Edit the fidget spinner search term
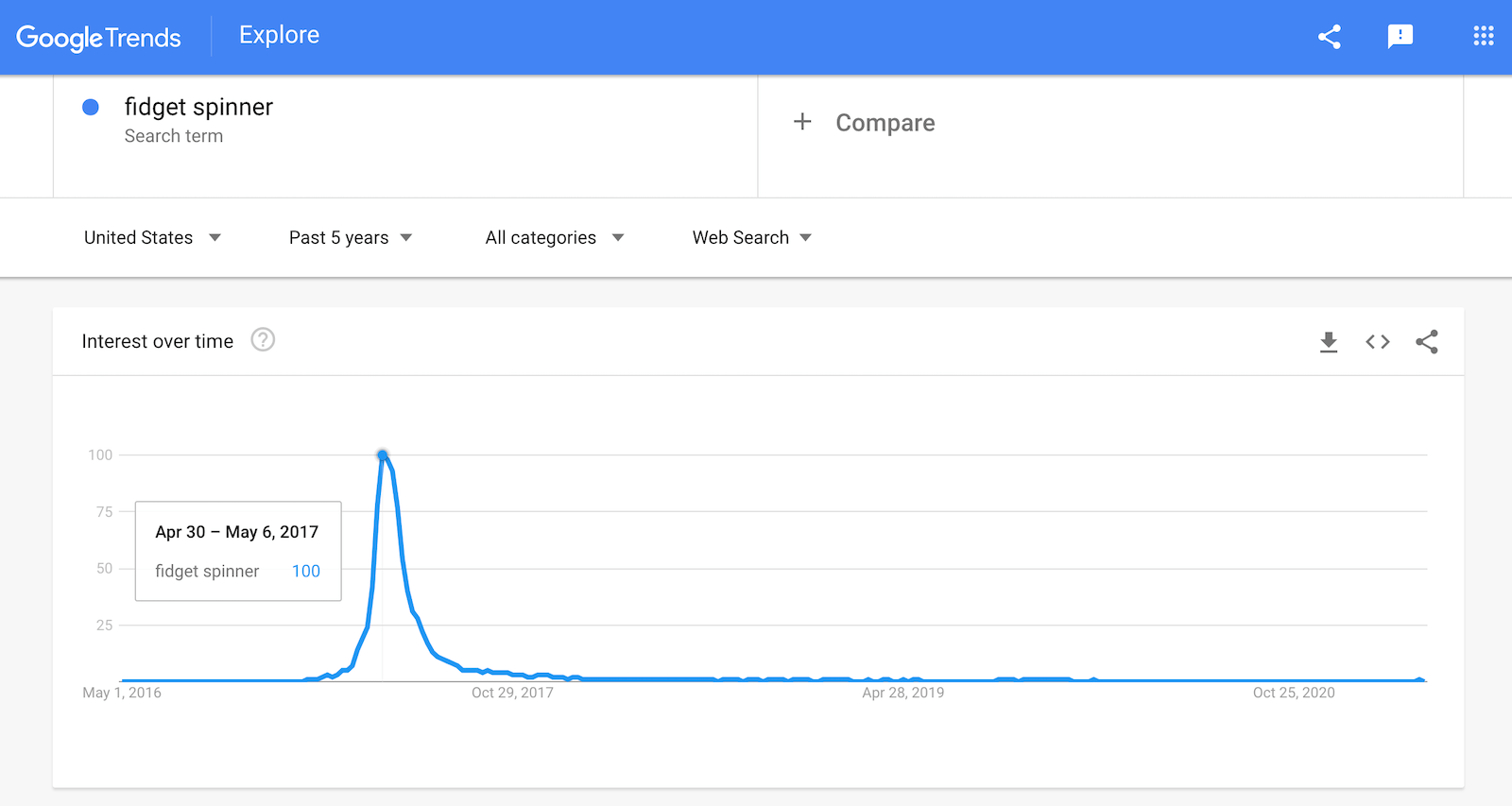 point(198,107)
